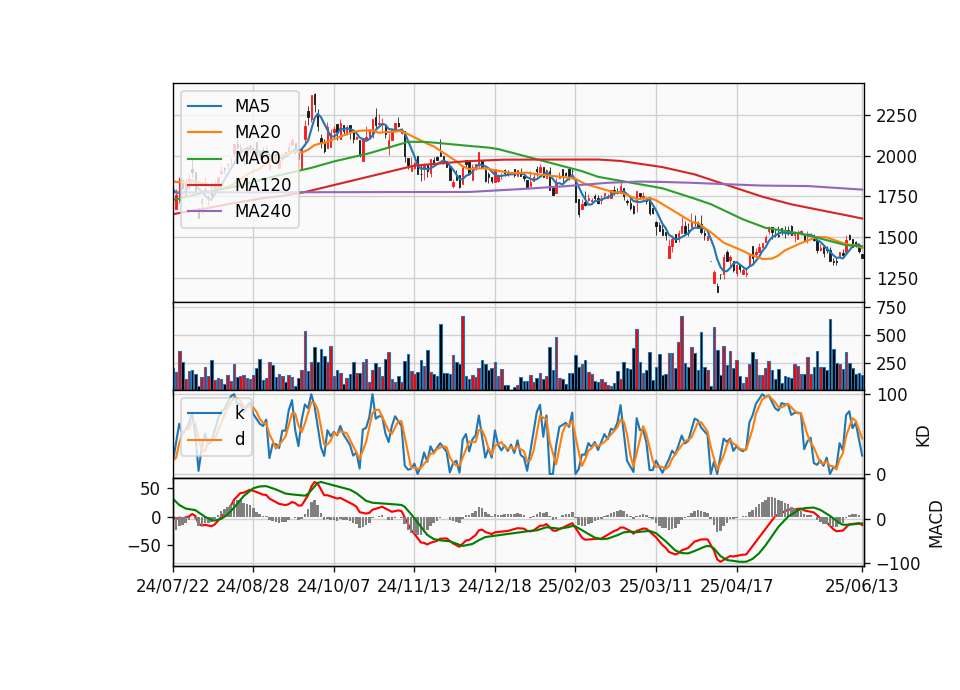Click the MA240 legend label
This screenshot has width=960, height=690.
pos(263,211)
